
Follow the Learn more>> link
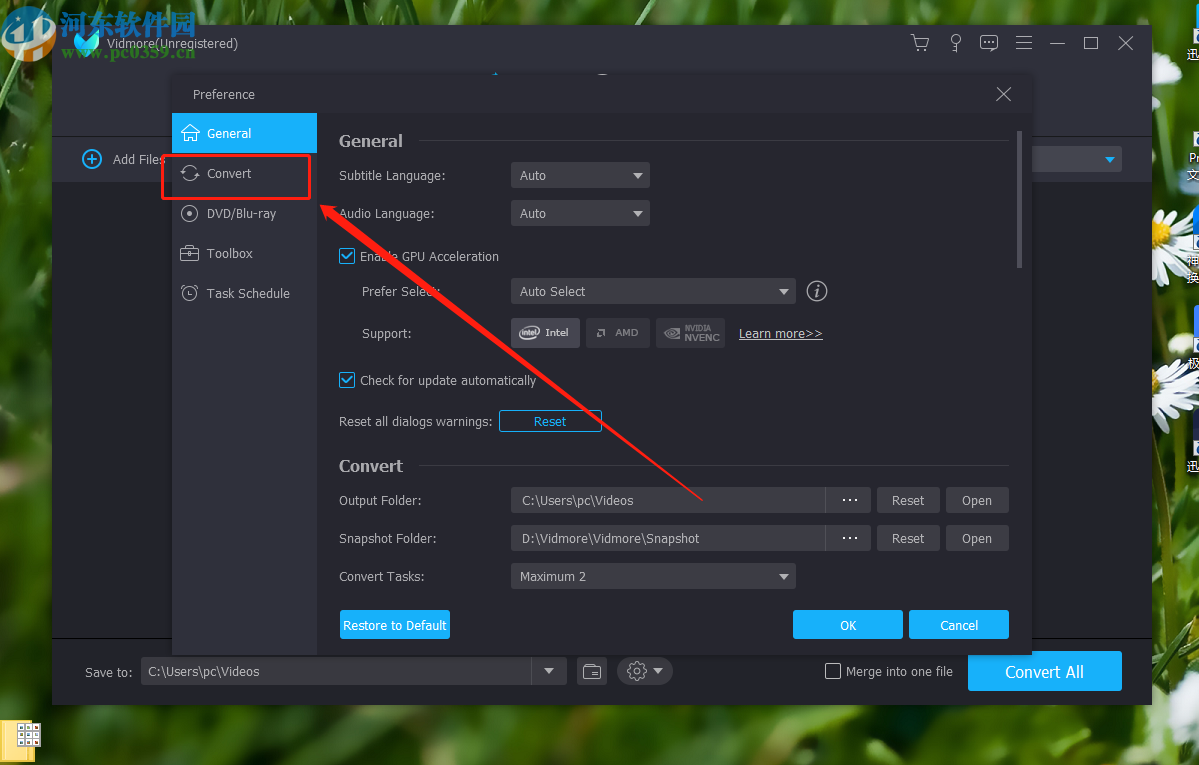[x=780, y=334]
